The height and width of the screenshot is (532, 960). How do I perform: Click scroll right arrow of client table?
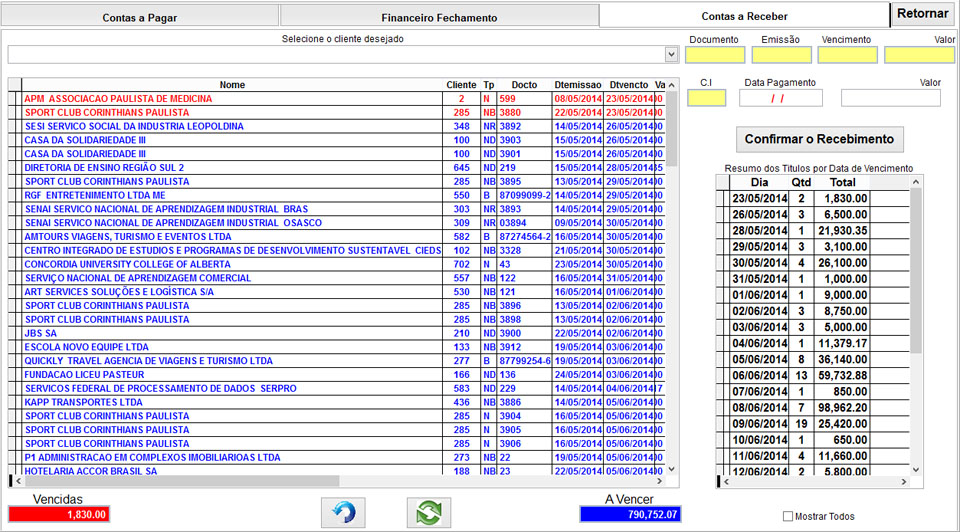click(x=659, y=481)
